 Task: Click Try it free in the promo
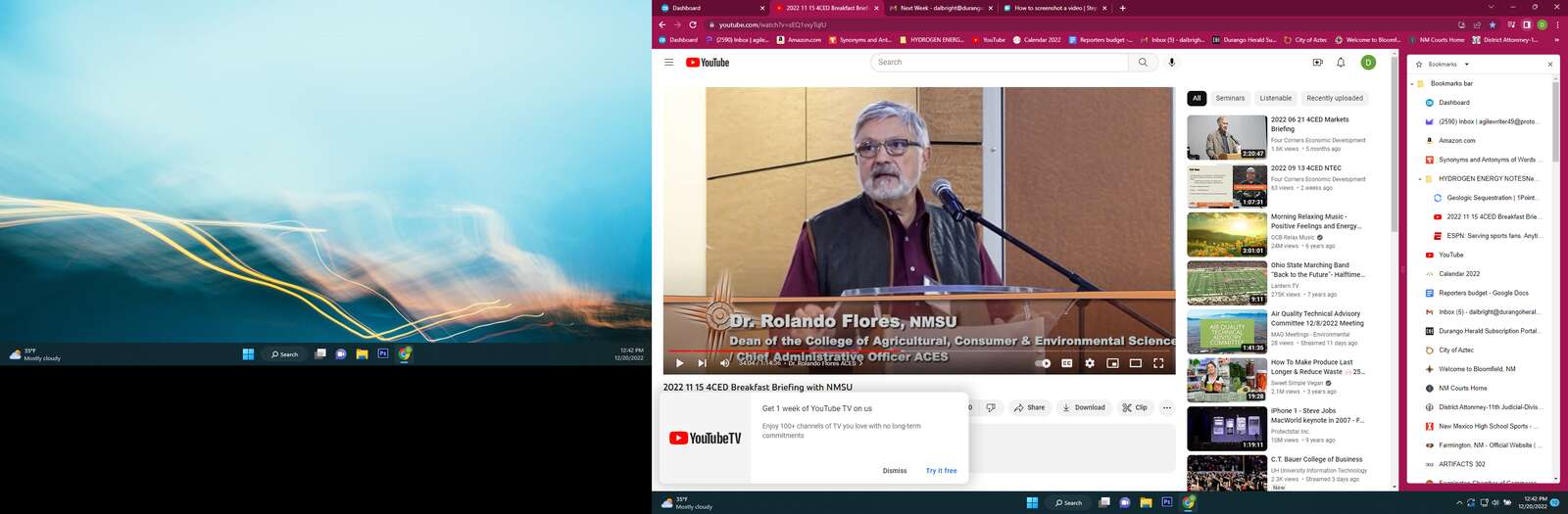click(x=942, y=471)
